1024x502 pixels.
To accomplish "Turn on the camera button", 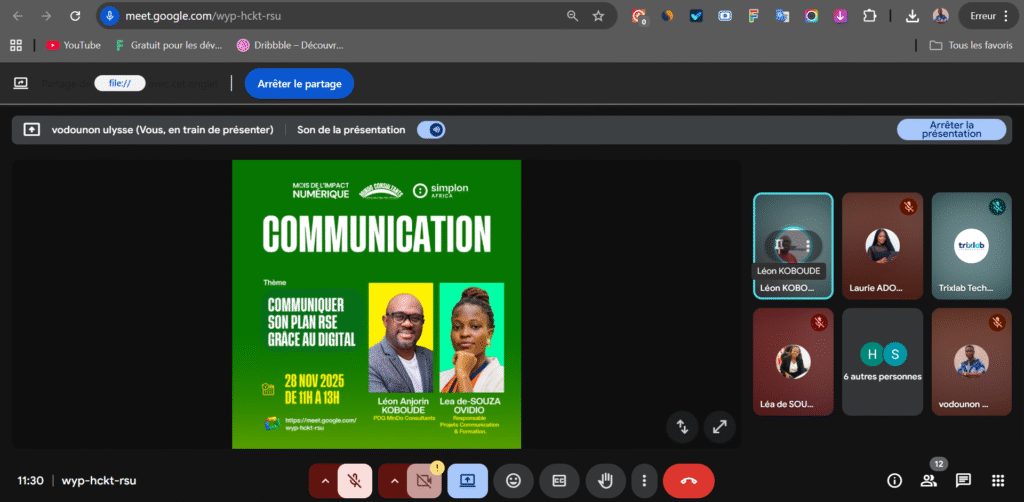I will 424,481.
